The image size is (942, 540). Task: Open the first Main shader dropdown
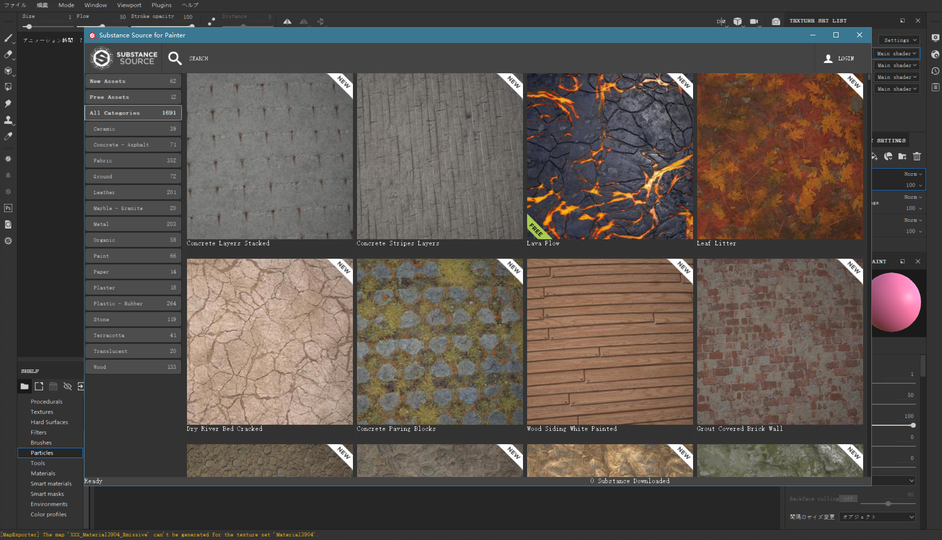click(896, 53)
